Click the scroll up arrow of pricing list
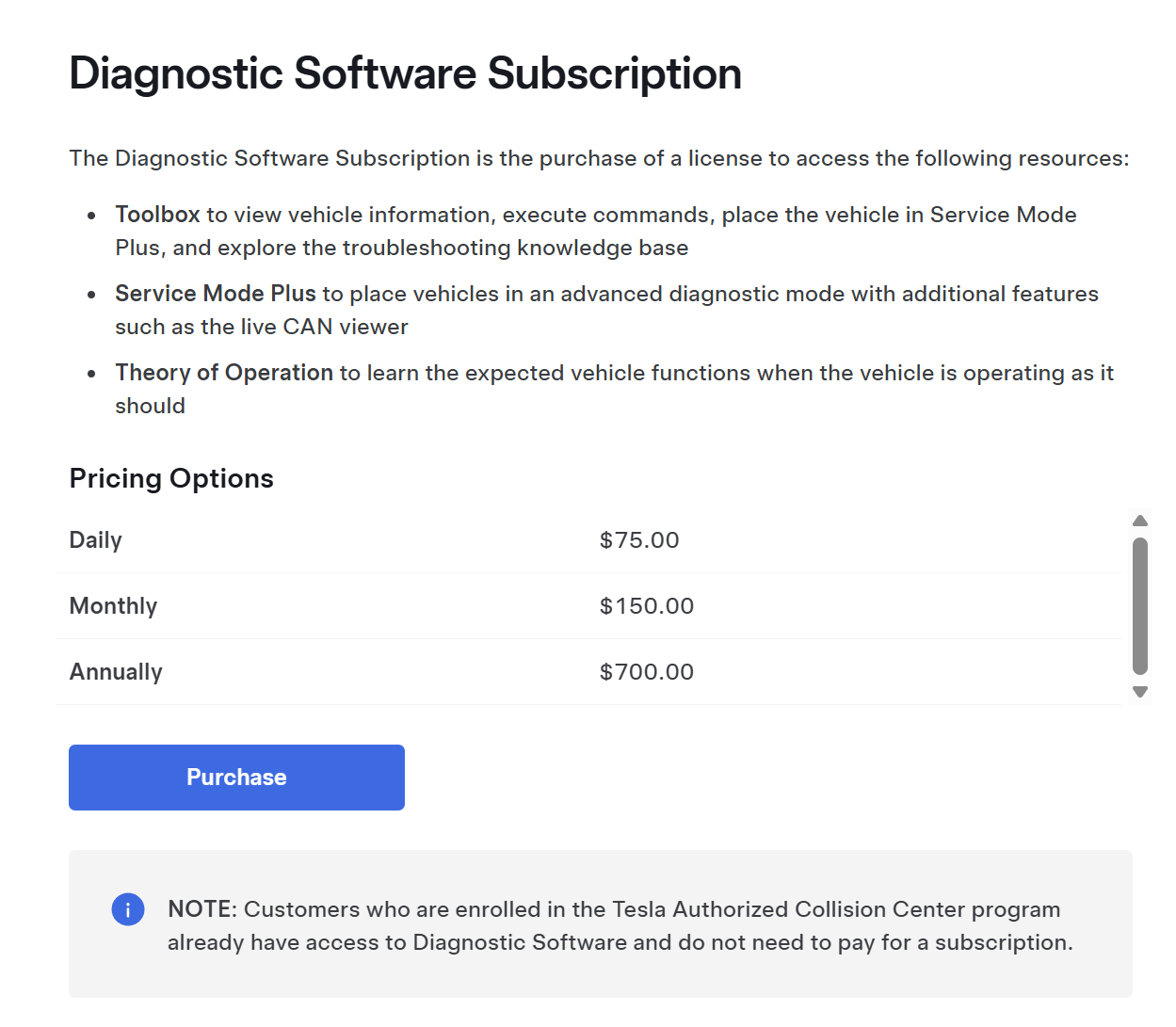The image size is (1176, 1027). click(1140, 521)
